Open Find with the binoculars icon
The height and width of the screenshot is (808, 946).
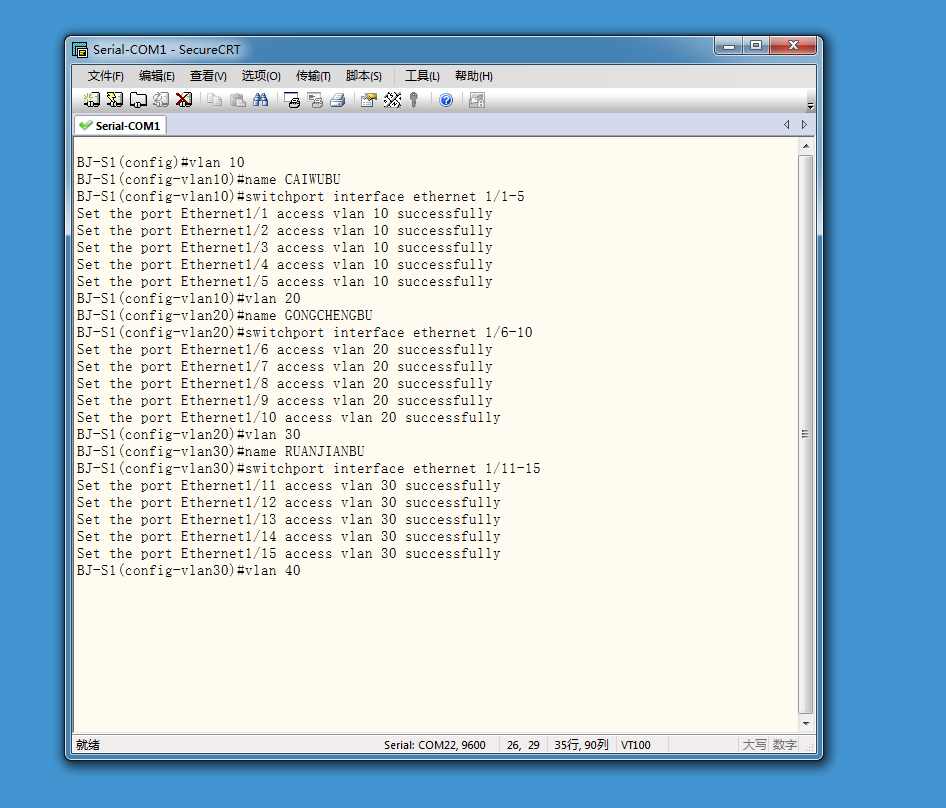pos(261,100)
